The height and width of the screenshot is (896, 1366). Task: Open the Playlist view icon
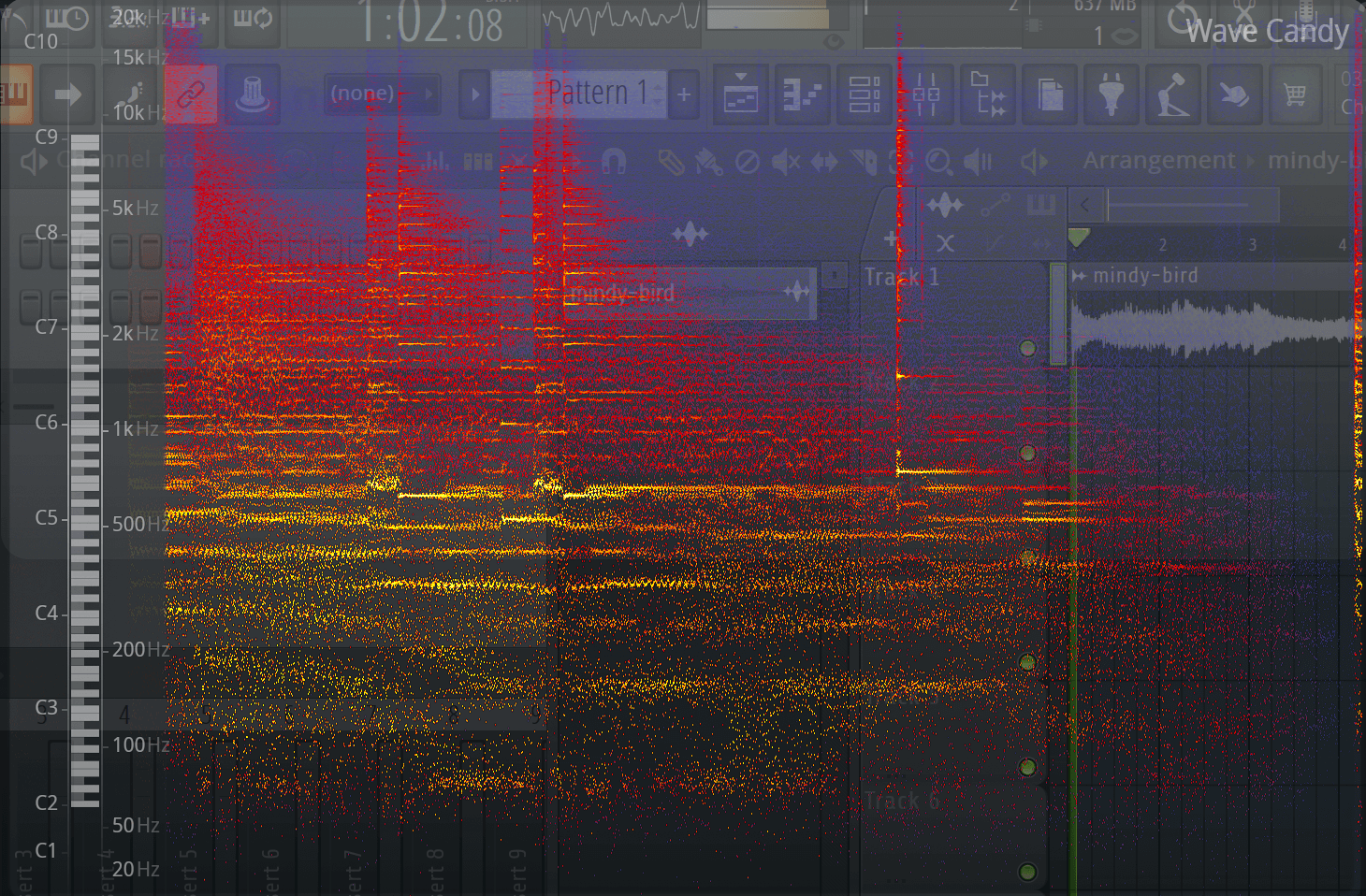click(740, 94)
